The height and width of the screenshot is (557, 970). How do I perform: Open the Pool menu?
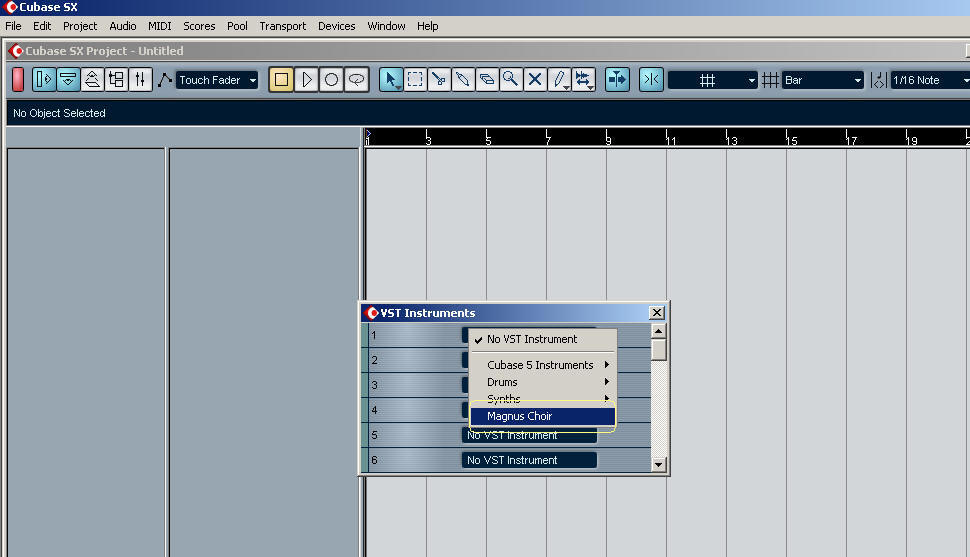(237, 26)
